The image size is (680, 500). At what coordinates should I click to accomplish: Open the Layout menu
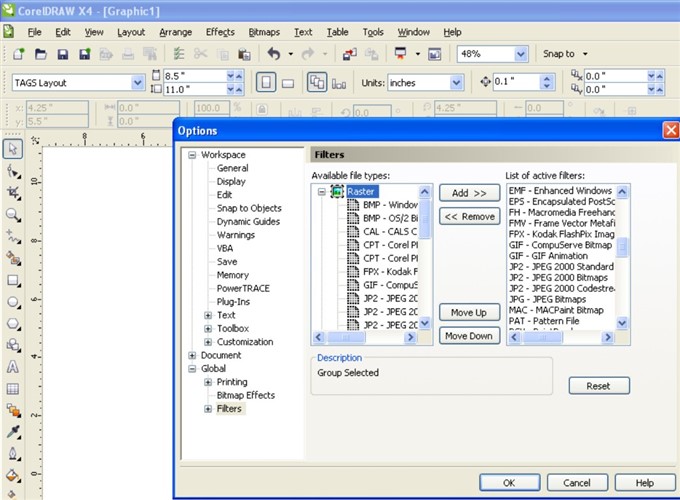[131, 32]
